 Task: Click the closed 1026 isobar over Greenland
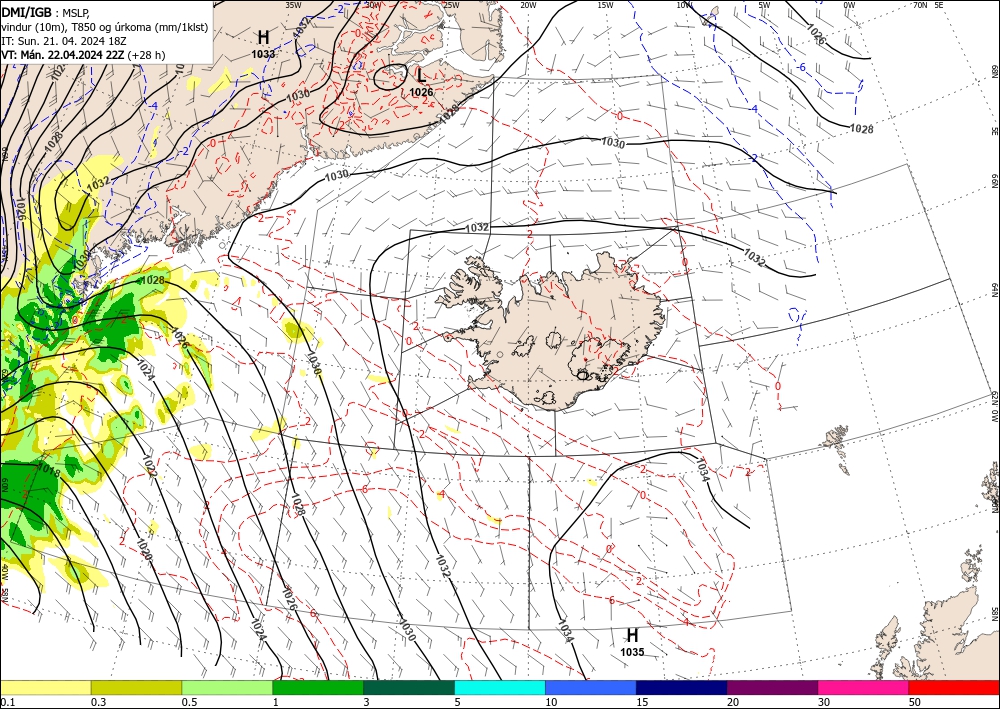(x=390, y=77)
